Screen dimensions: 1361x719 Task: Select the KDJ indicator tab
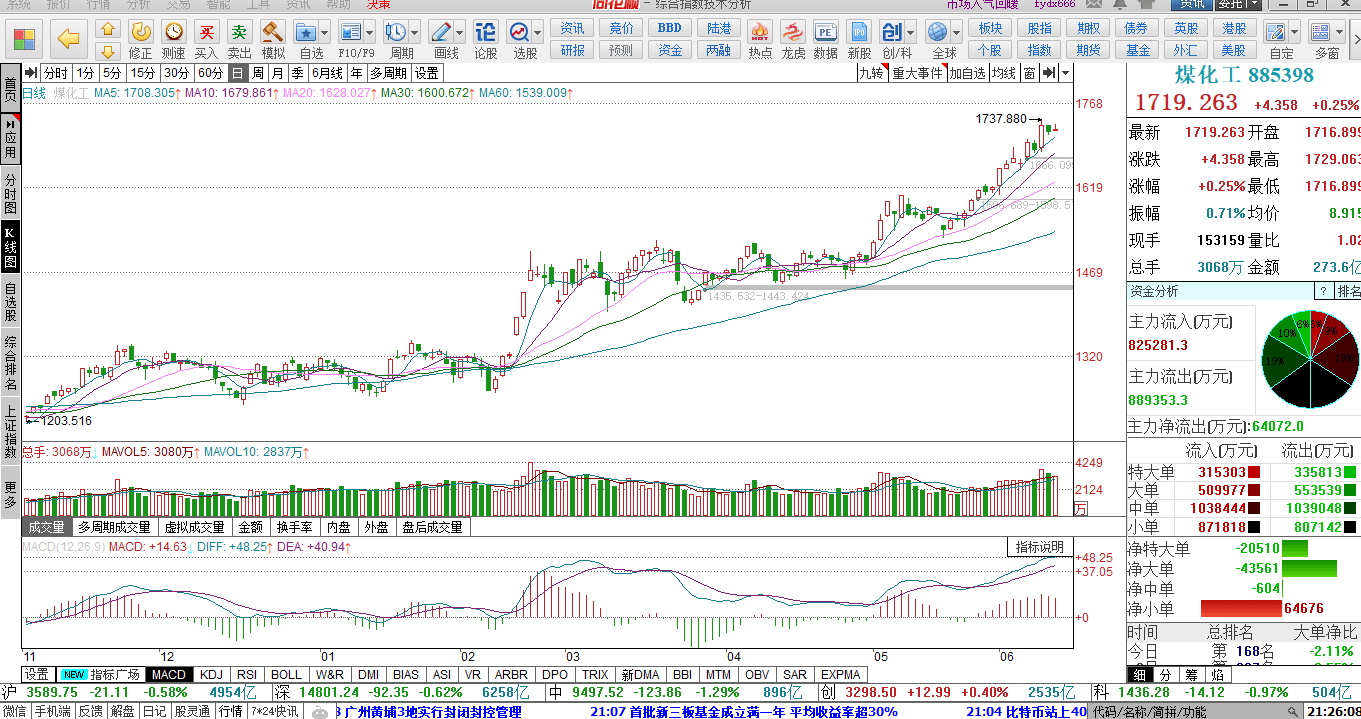point(211,675)
